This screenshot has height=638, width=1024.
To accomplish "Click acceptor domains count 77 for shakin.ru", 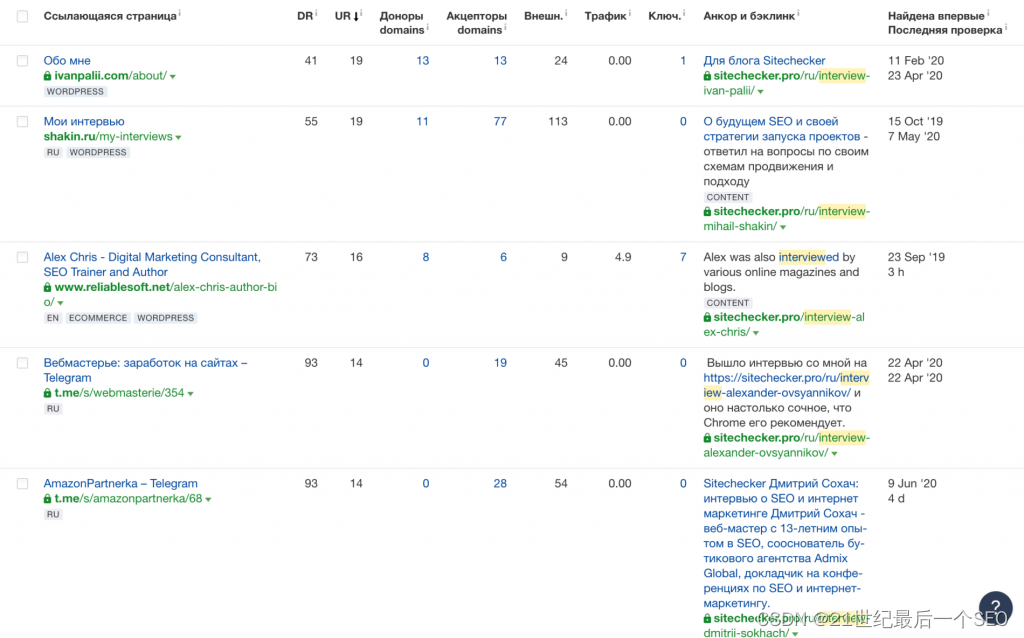I will tap(500, 121).
